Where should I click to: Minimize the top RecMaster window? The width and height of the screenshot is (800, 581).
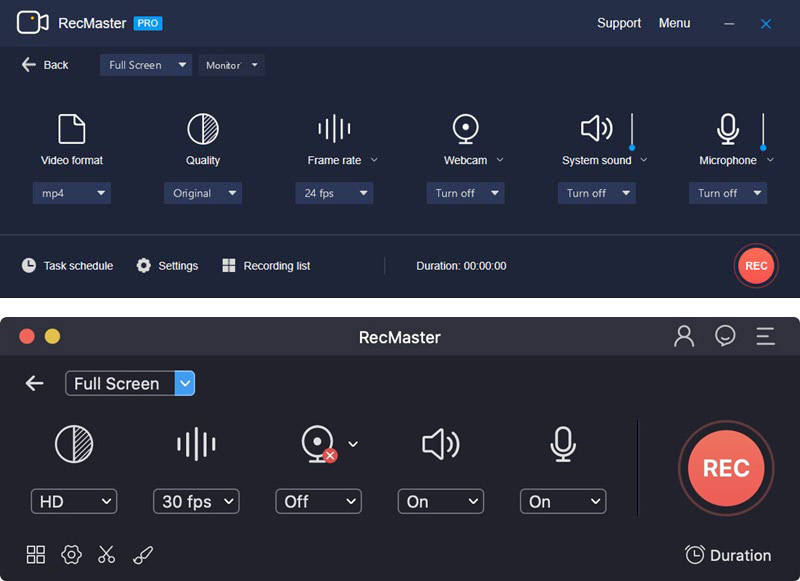click(729, 24)
